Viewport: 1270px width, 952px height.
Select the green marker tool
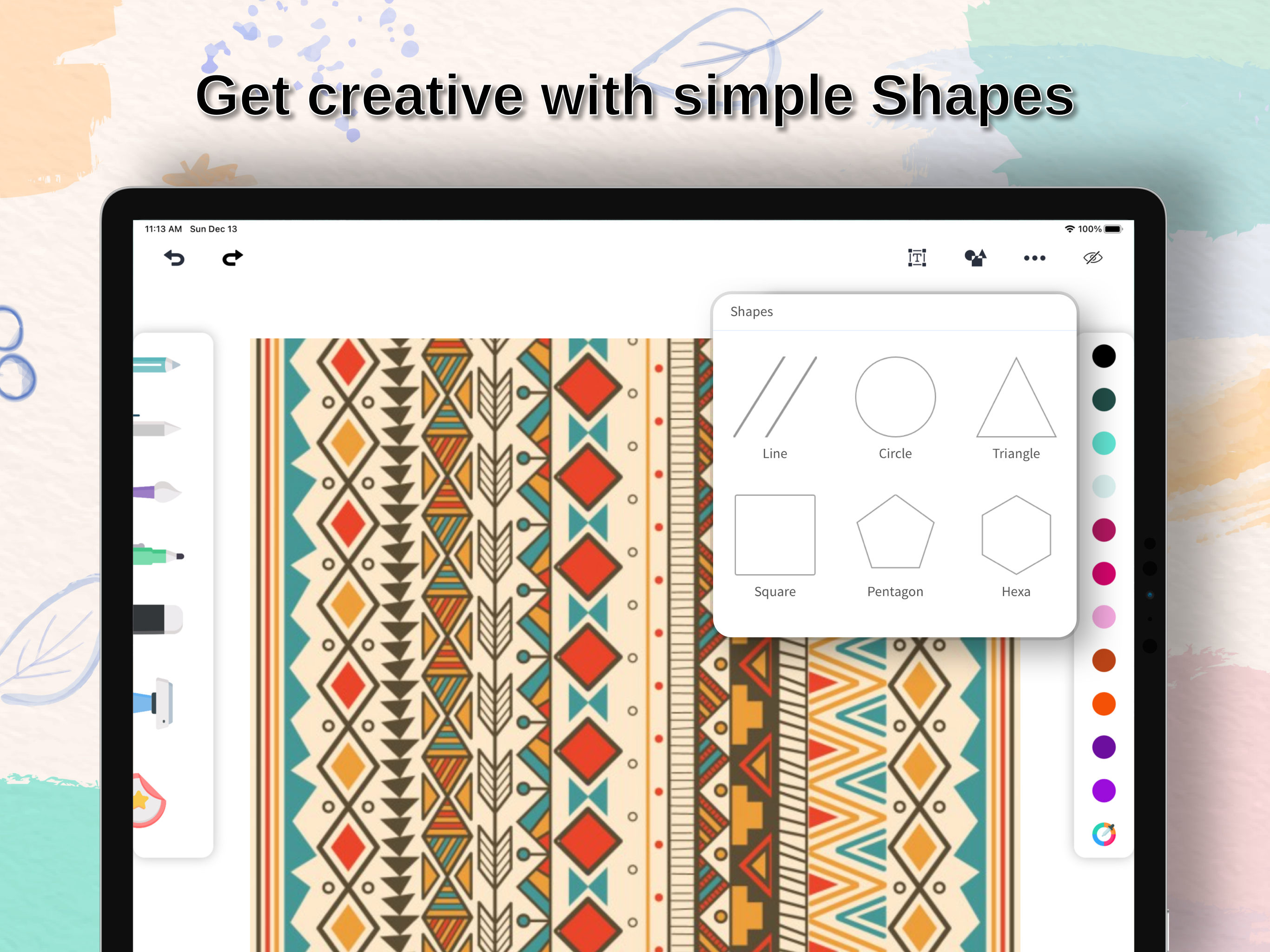158,556
